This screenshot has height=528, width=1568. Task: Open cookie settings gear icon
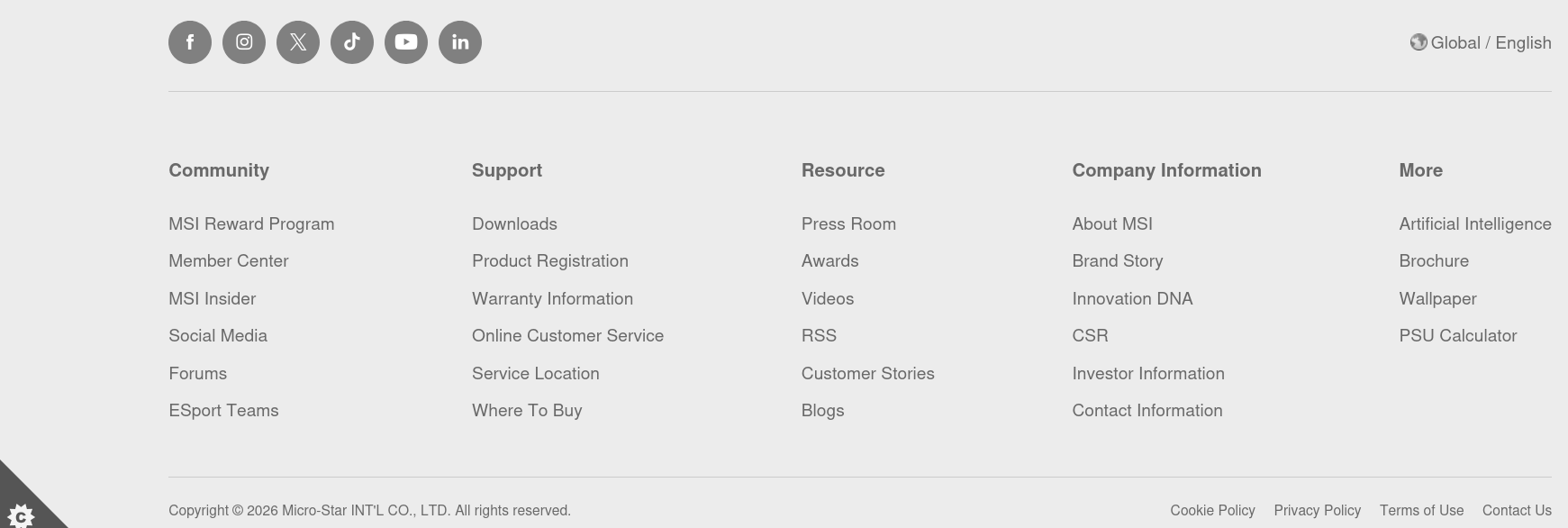coord(21,515)
